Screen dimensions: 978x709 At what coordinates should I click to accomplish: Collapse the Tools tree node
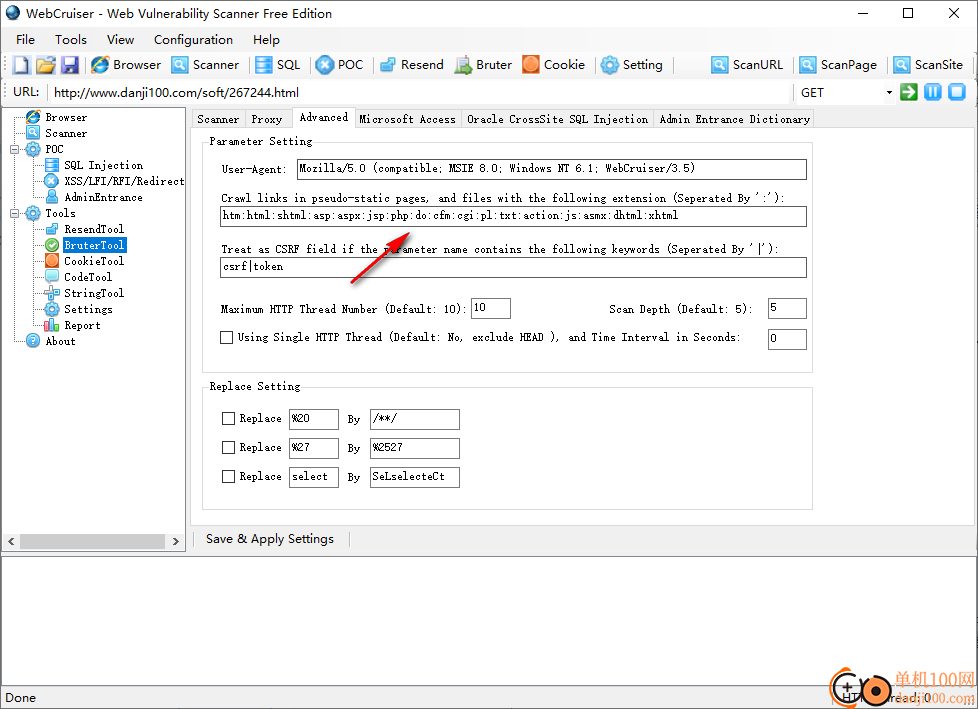14,214
